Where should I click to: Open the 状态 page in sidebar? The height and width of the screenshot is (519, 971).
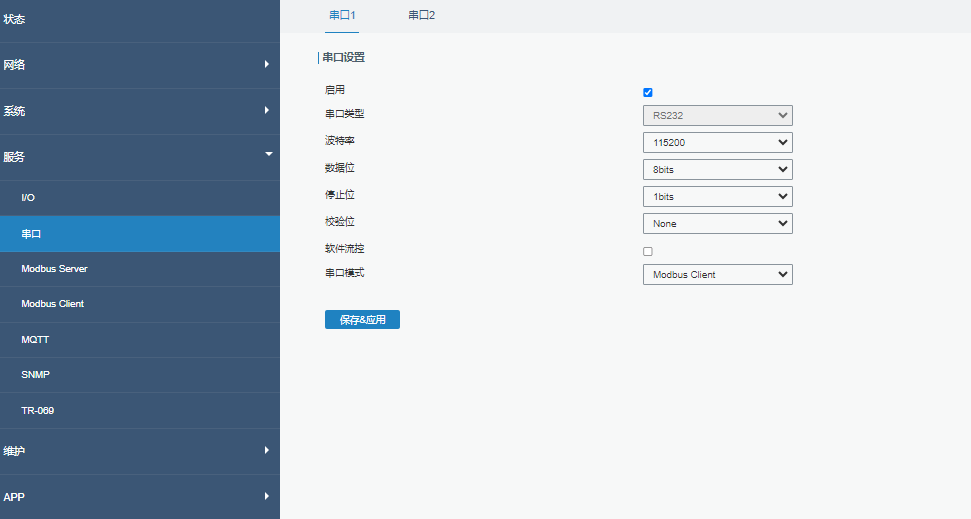click(15, 20)
